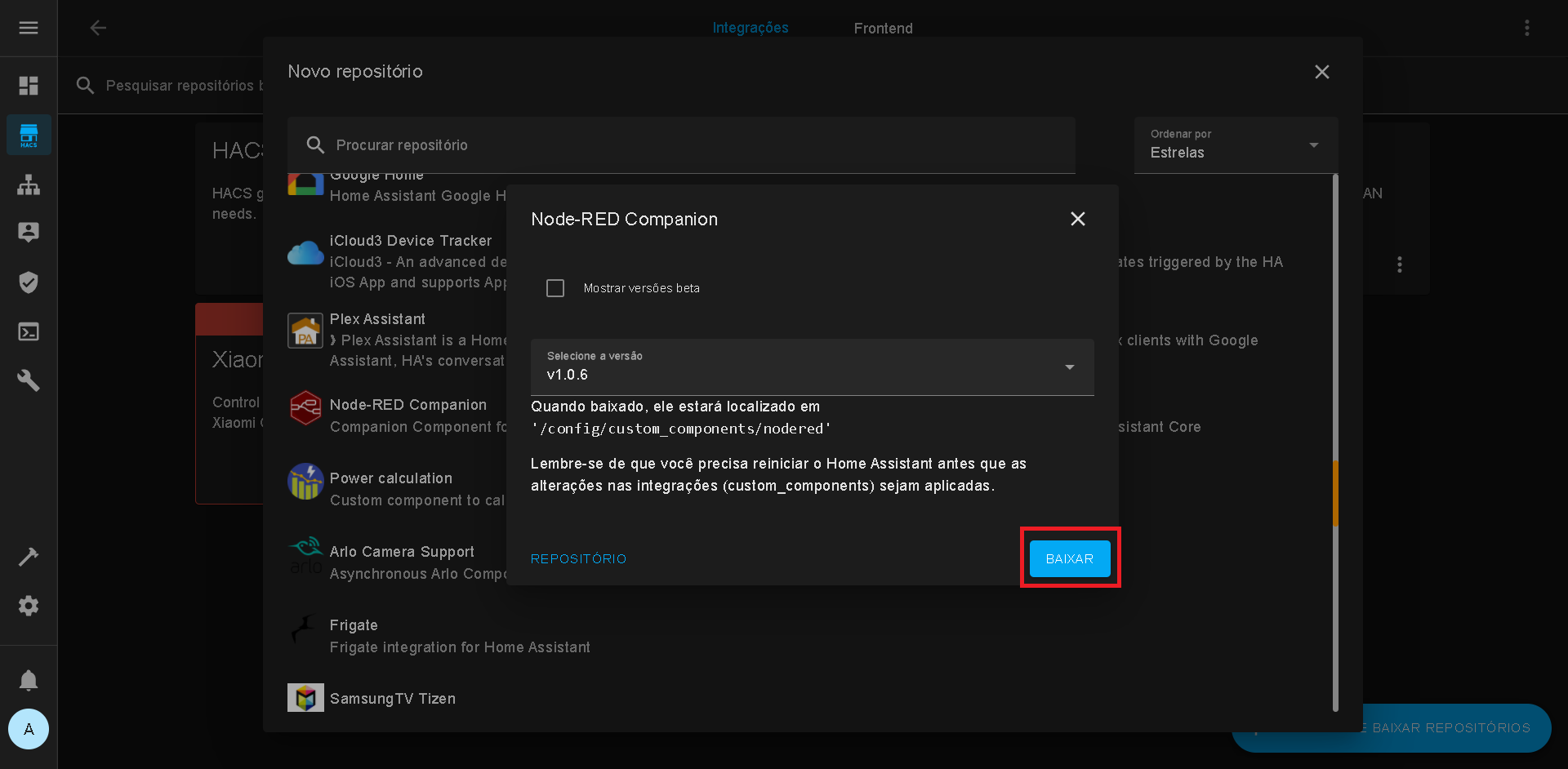Click the Arlo Camera Support logo
This screenshot has height=769, width=1568.
(305, 555)
